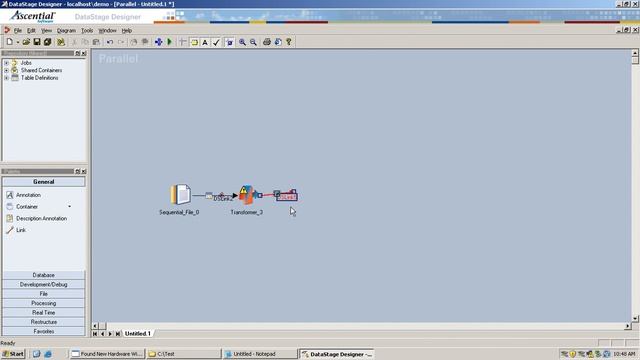Go to first tab navigation arrow
This screenshot has width=640, height=360.
(x=95, y=334)
